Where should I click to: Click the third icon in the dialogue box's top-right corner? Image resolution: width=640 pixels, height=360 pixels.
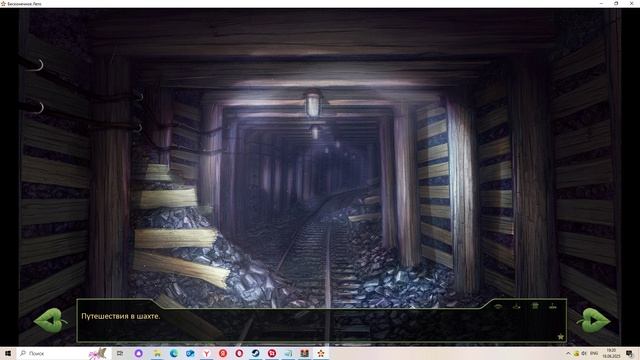pyautogui.click(x=535, y=306)
